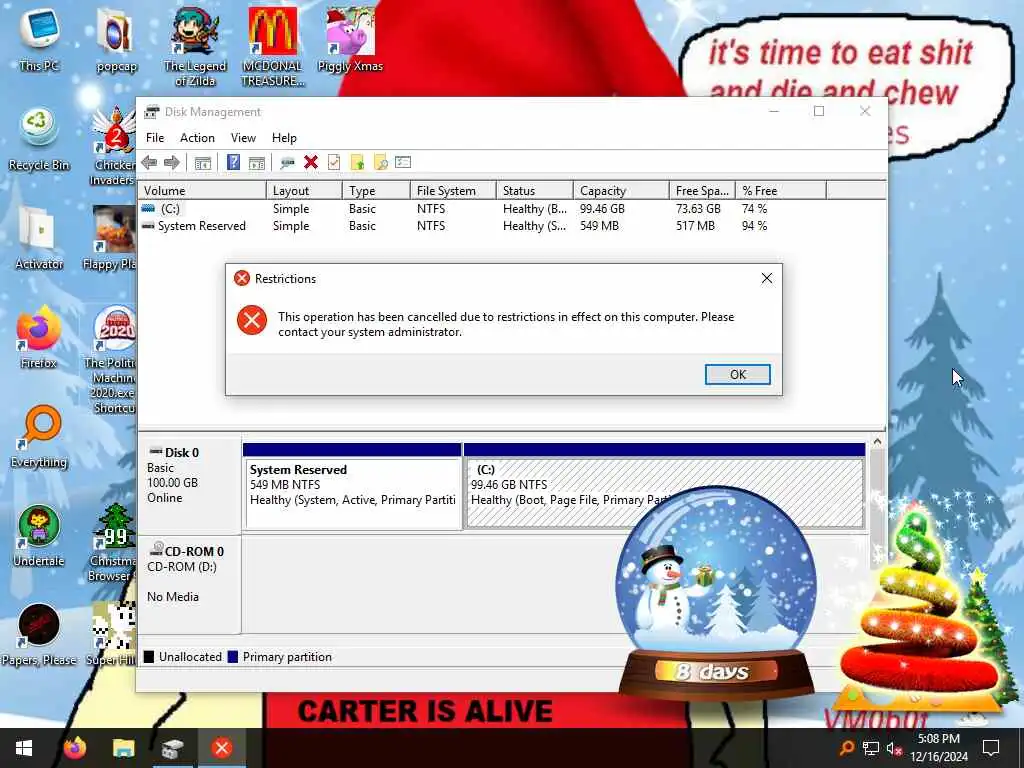Screen dimensions: 1024x768
Task: Click the folder with green arrow toolbar icon
Action: [x=357, y=163]
